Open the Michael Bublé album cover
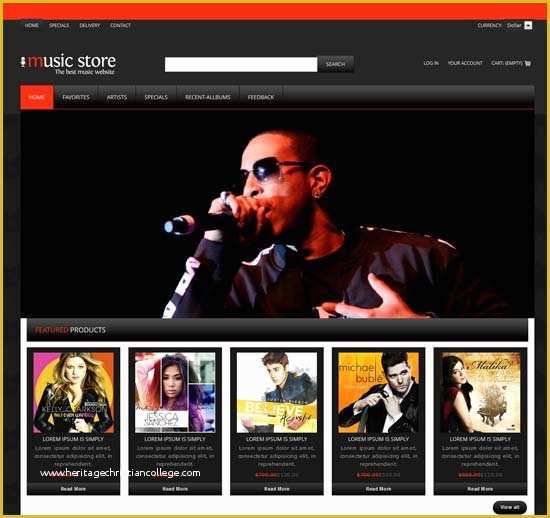This screenshot has width=550, height=518. coord(378,392)
